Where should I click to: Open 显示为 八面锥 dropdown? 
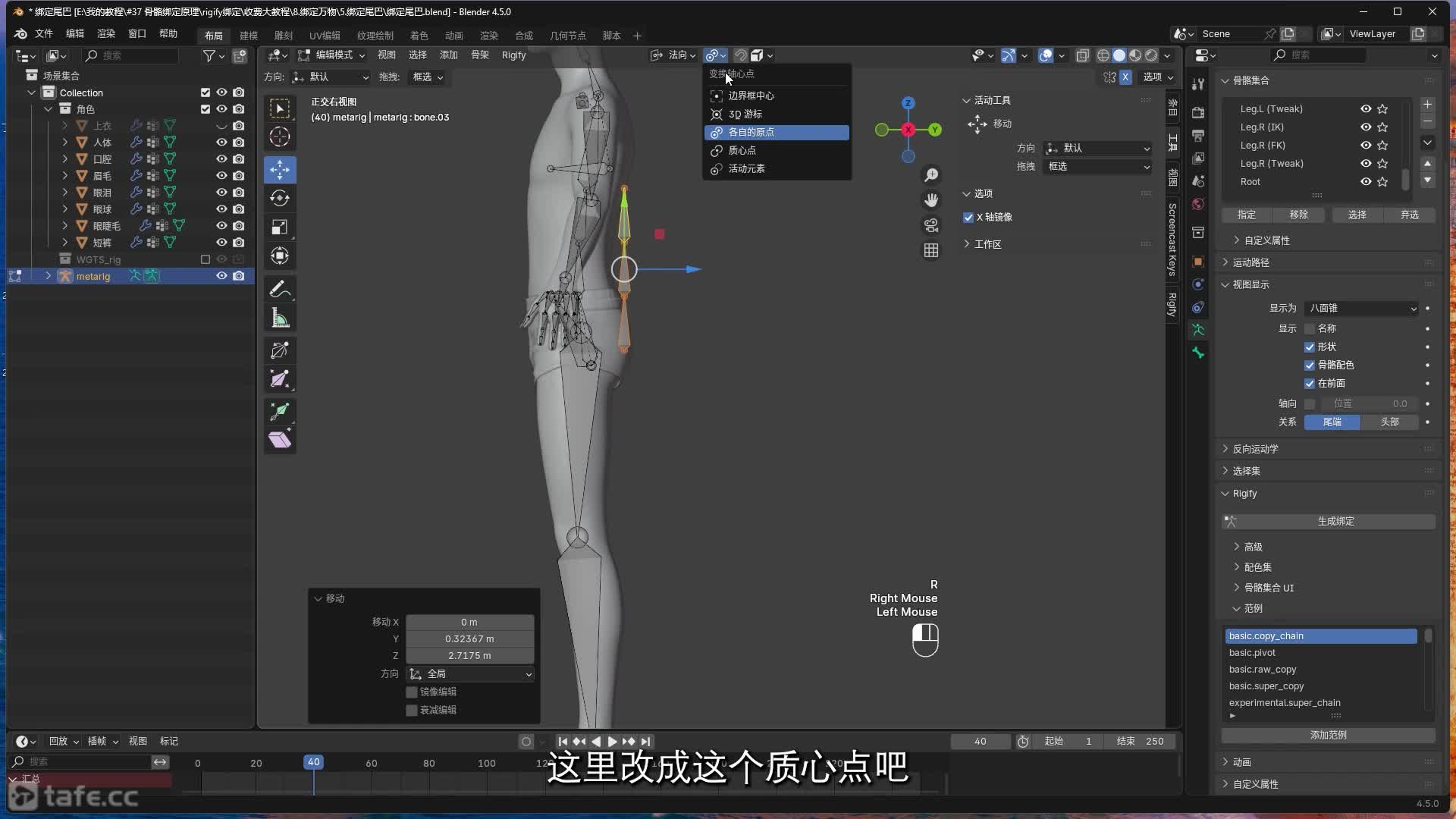[1362, 309]
